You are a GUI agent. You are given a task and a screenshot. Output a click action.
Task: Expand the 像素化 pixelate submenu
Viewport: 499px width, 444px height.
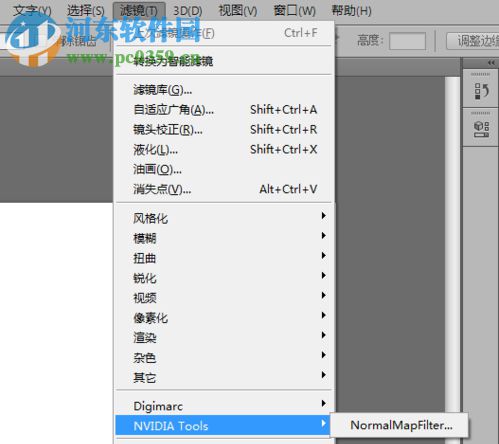[x=223, y=318]
